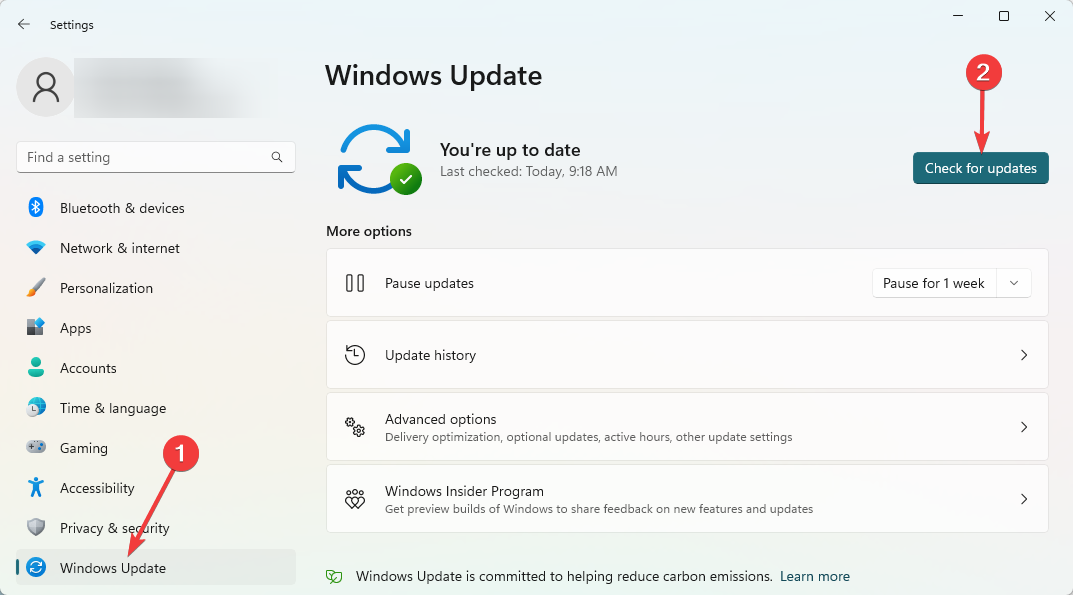The width and height of the screenshot is (1073, 595).
Task: Click the Time & language globe icon
Action: tap(36, 407)
